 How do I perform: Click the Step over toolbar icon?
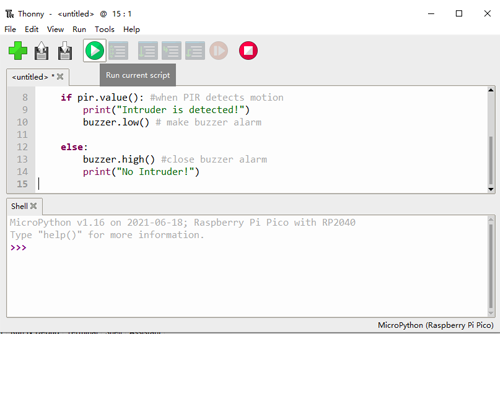148,51
